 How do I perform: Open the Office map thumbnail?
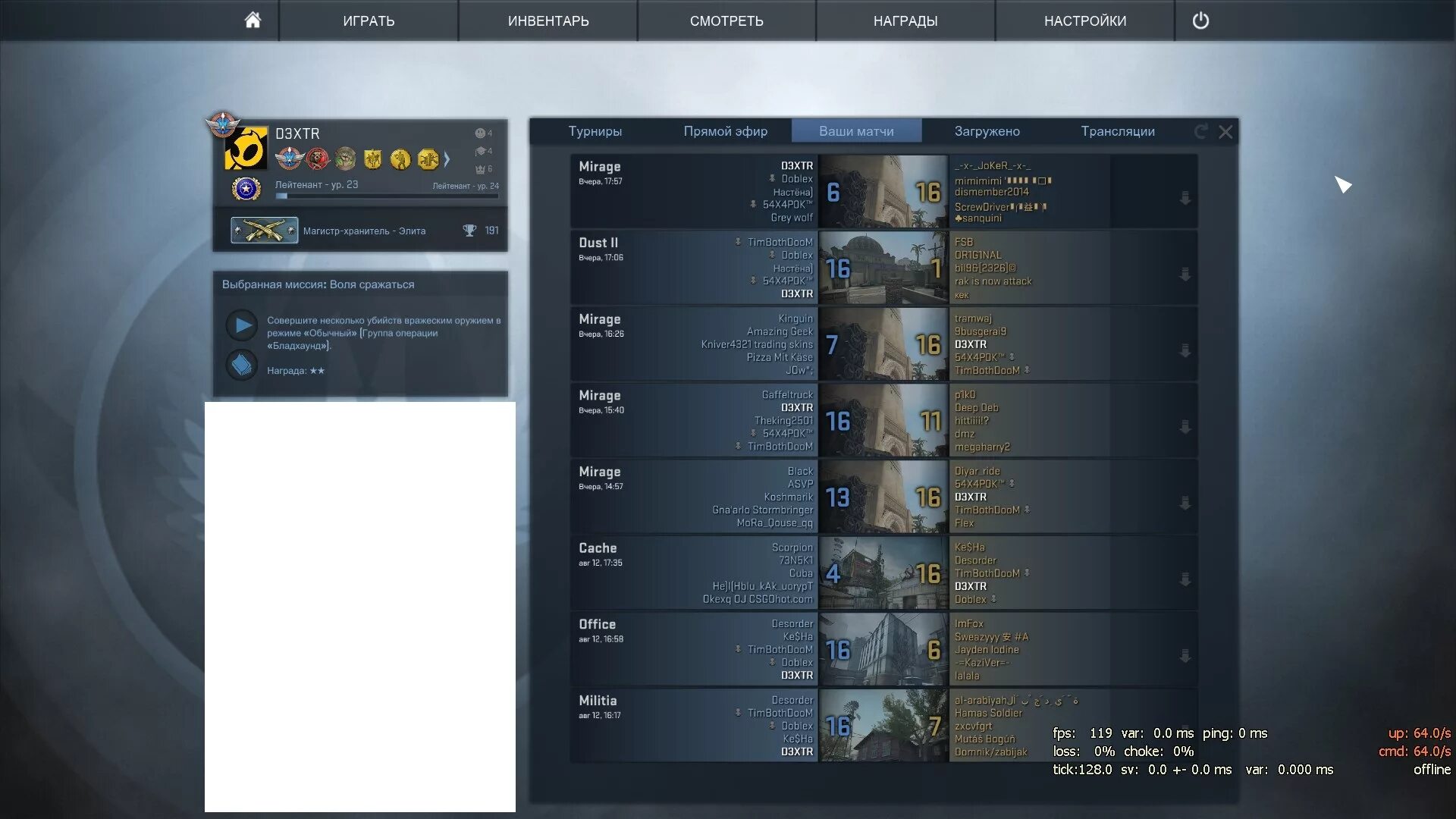point(883,649)
